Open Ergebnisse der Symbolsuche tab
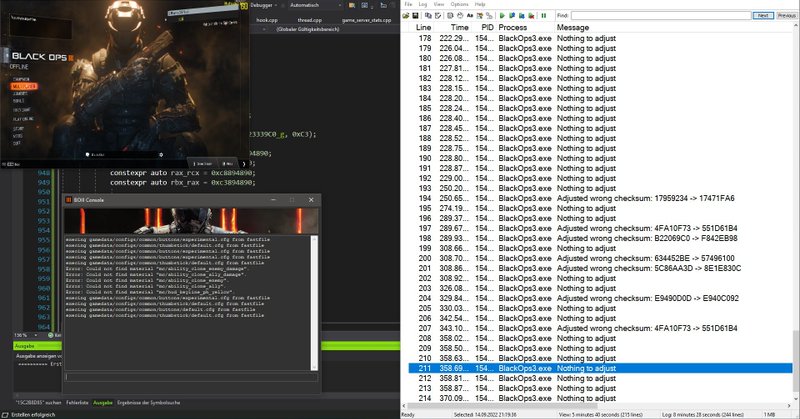This screenshot has height=419, width=800. click(148, 403)
